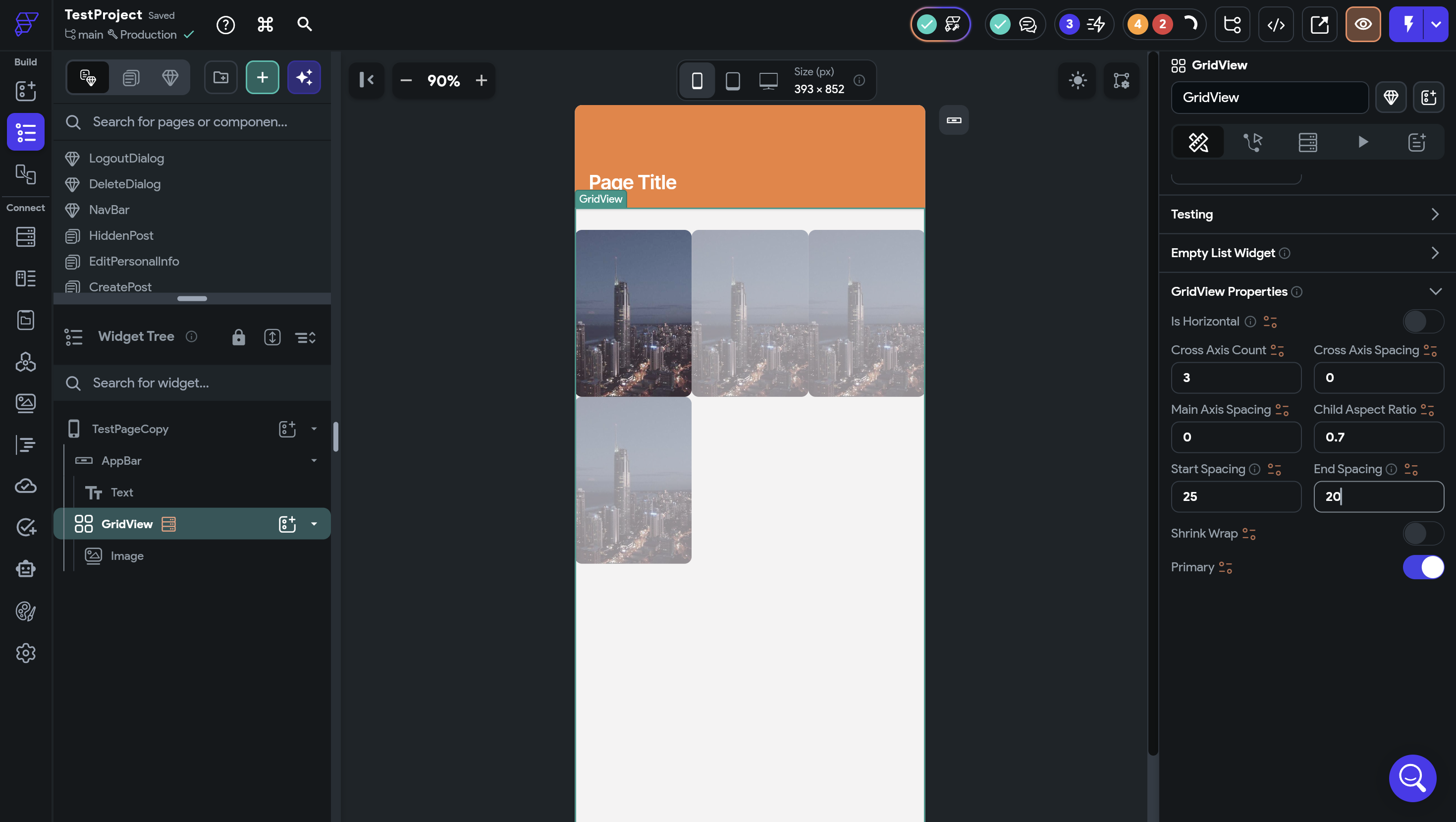The height and width of the screenshot is (822, 1456).
Task: Click the AI generate sparkle button
Action: (304, 77)
